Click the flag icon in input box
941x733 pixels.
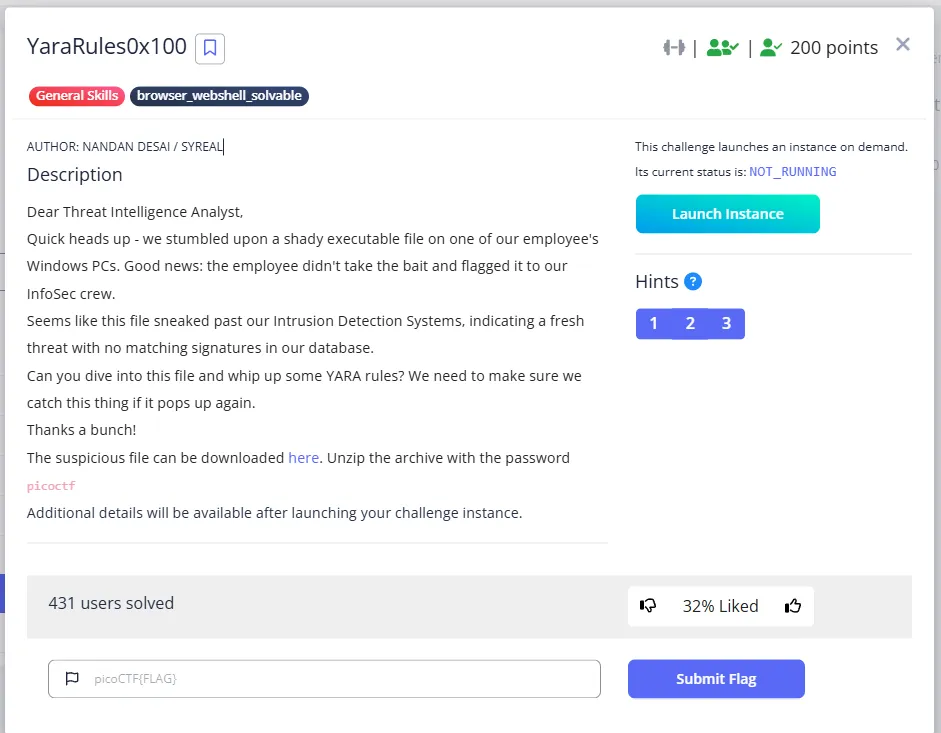point(72,678)
